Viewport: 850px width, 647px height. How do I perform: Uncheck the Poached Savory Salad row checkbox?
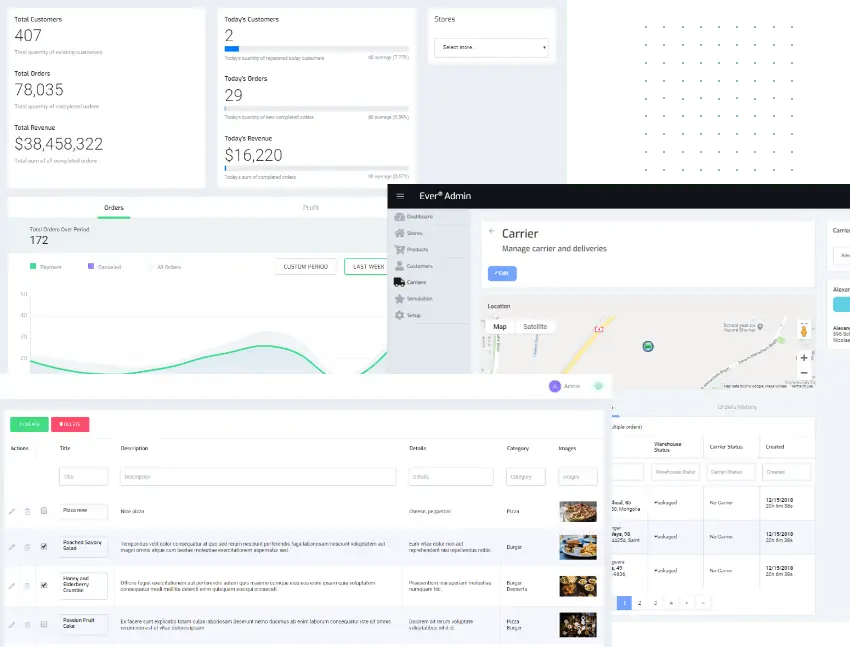(x=43, y=547)
